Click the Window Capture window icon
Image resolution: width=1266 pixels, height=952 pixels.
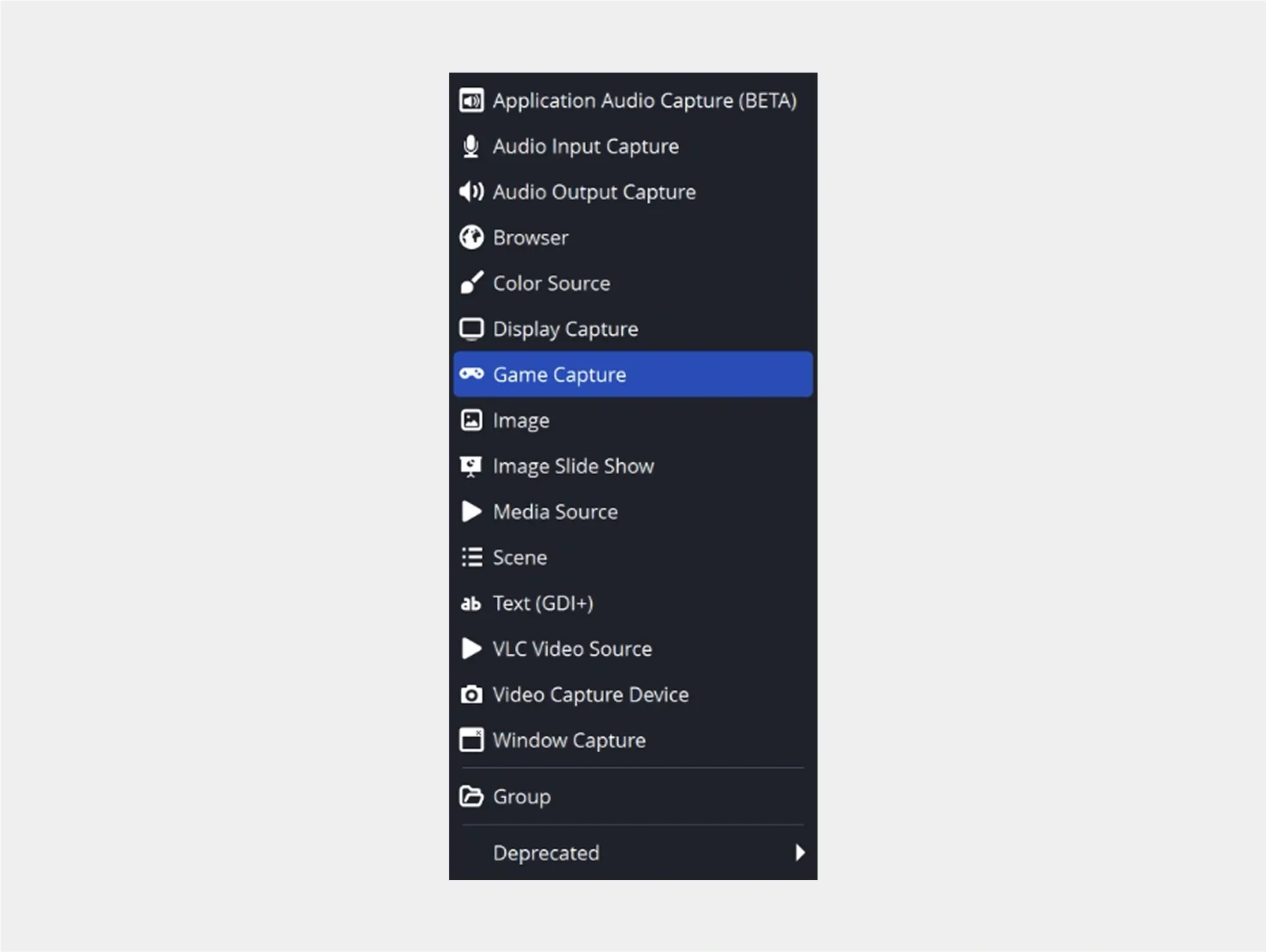[x=471, y=740]
